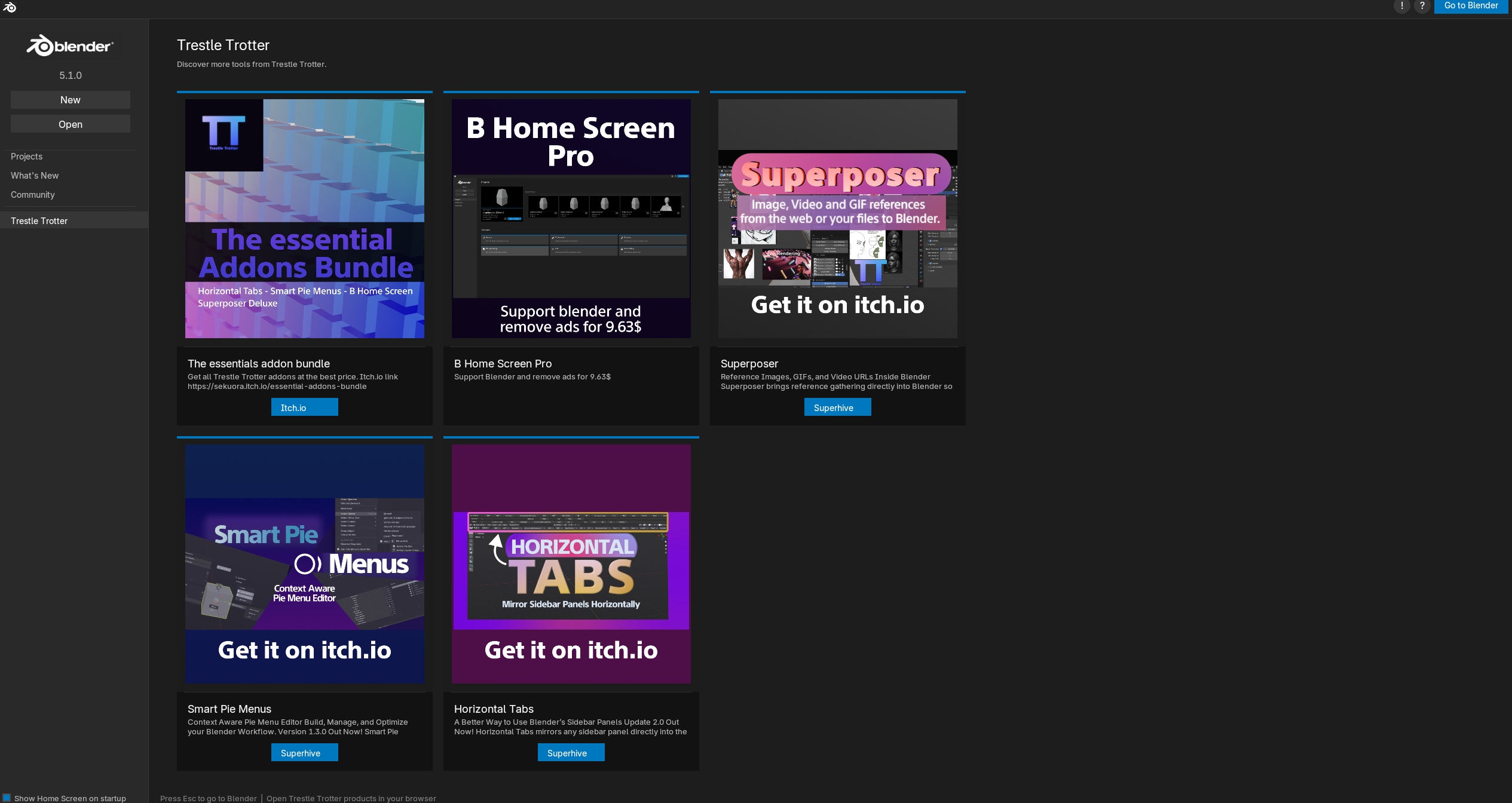
Task: Open the report issue exclamation icon
Action: (x=1401, y=6)
